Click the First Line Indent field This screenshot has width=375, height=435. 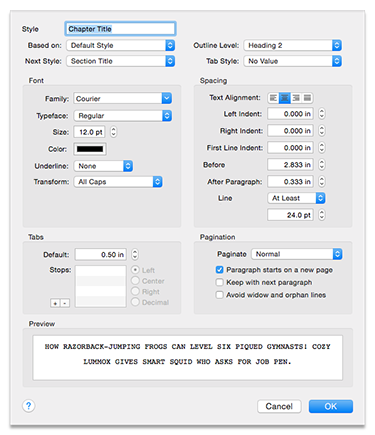pos(290,148)
